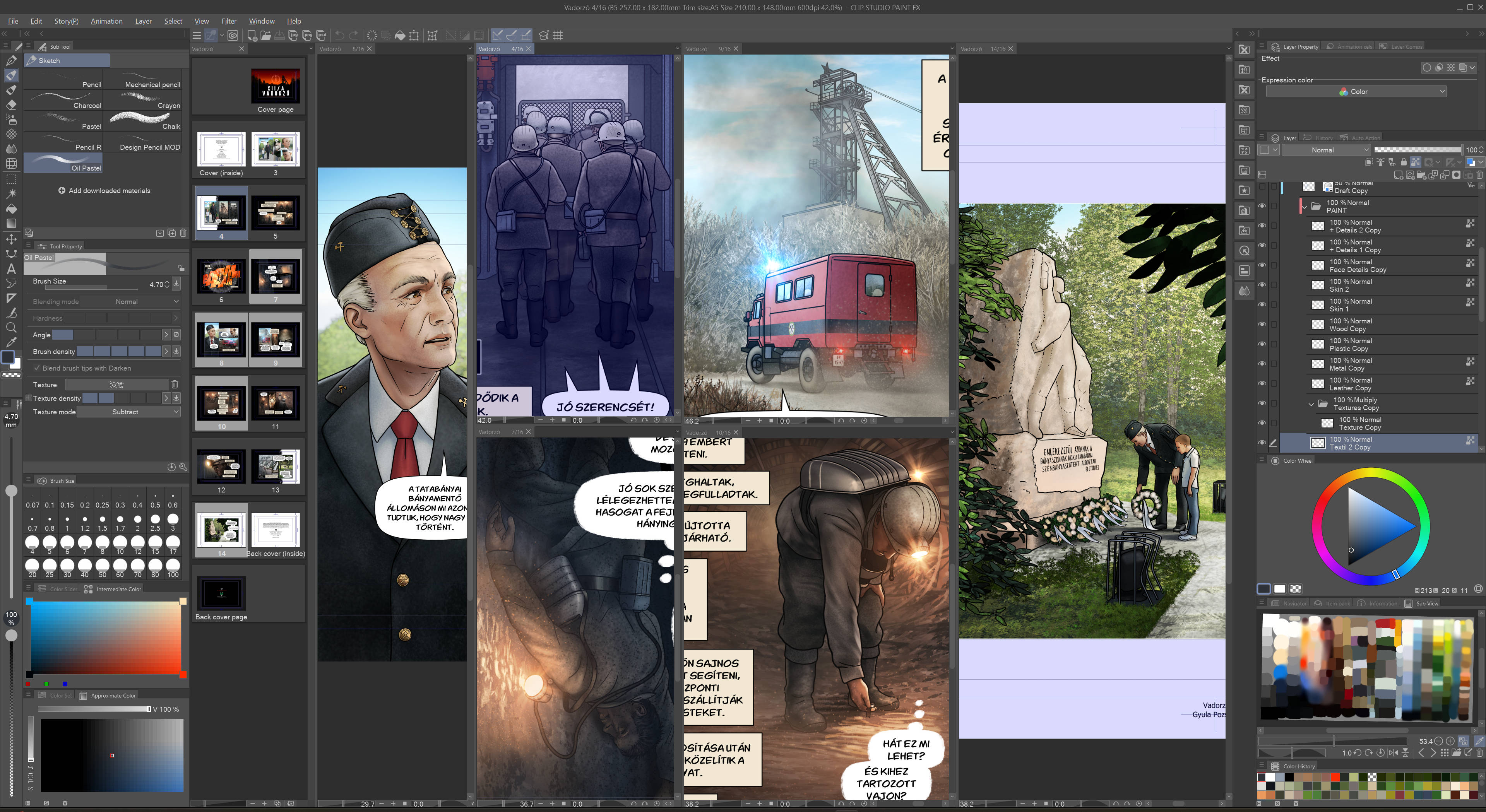Click the New document icon in command bar
This screenshot has width=1486, height=812.
(x=252, y=35)
